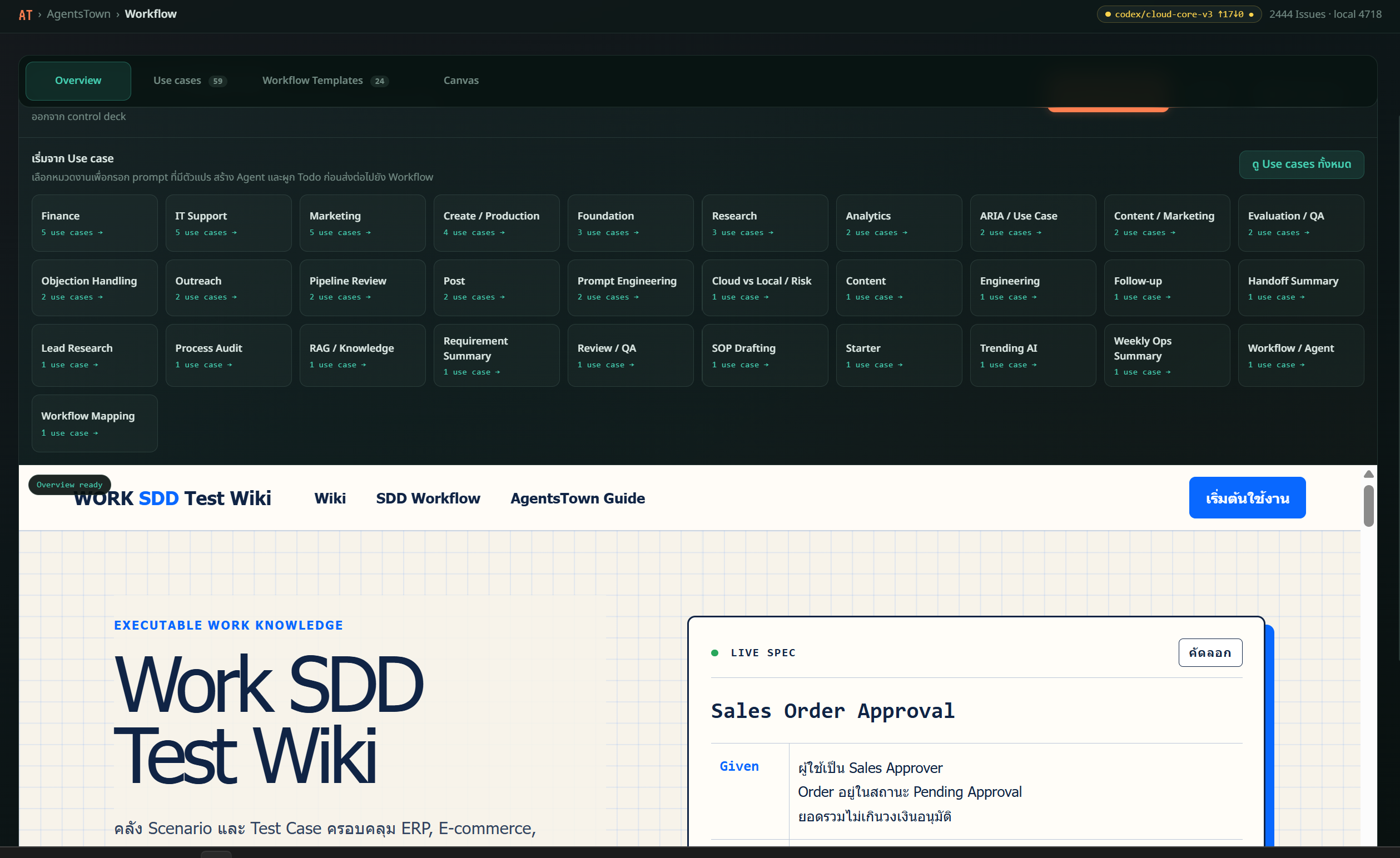Click the blue เริ่มต้นใช้งาน button
1400x858 pixels.
tap(1247, 497)
